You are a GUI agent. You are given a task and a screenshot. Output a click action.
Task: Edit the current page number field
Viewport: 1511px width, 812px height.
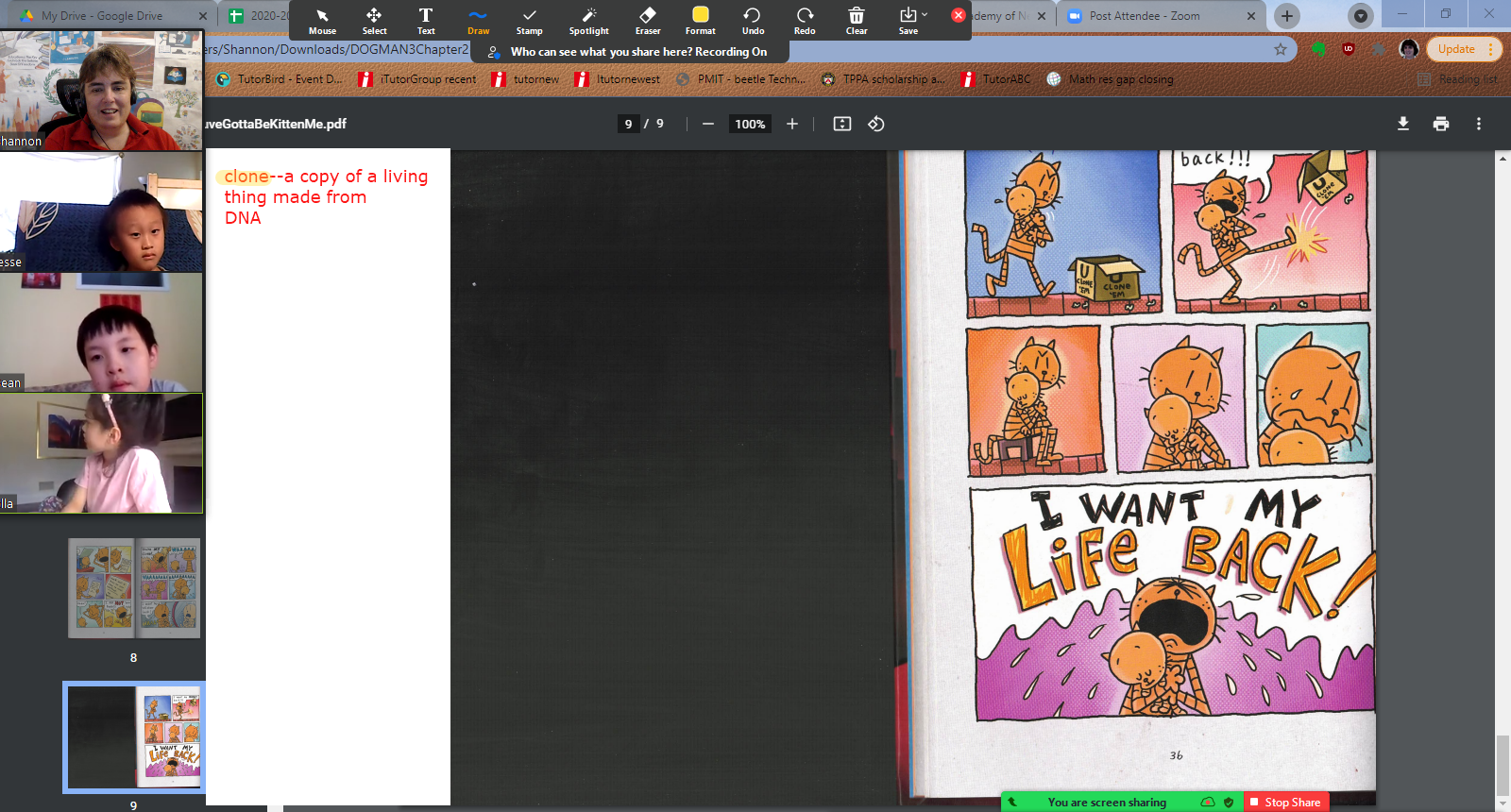click(x=629, y=124)
